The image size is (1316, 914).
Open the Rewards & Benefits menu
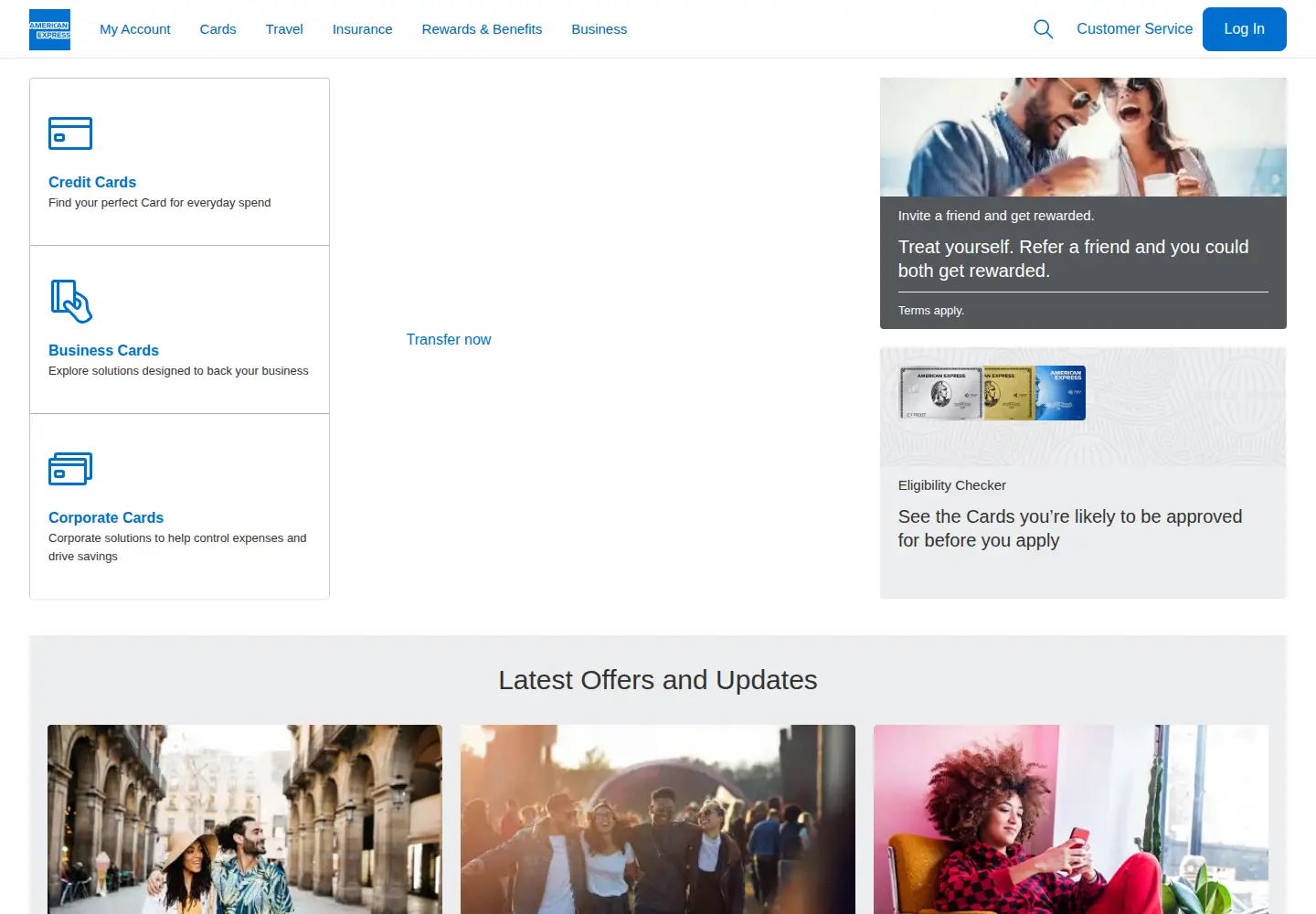point(482,29)
